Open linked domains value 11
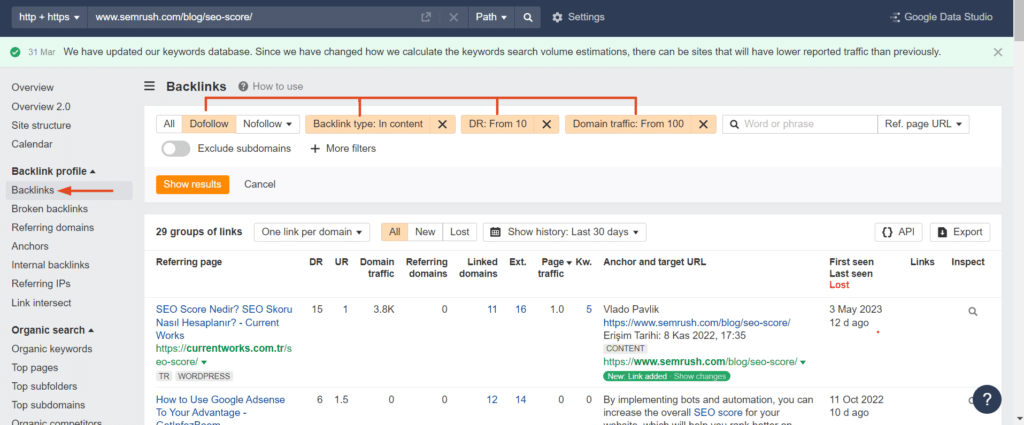Image resolution: width=1024 pixels, height=425 pixels. coord(492,309)
